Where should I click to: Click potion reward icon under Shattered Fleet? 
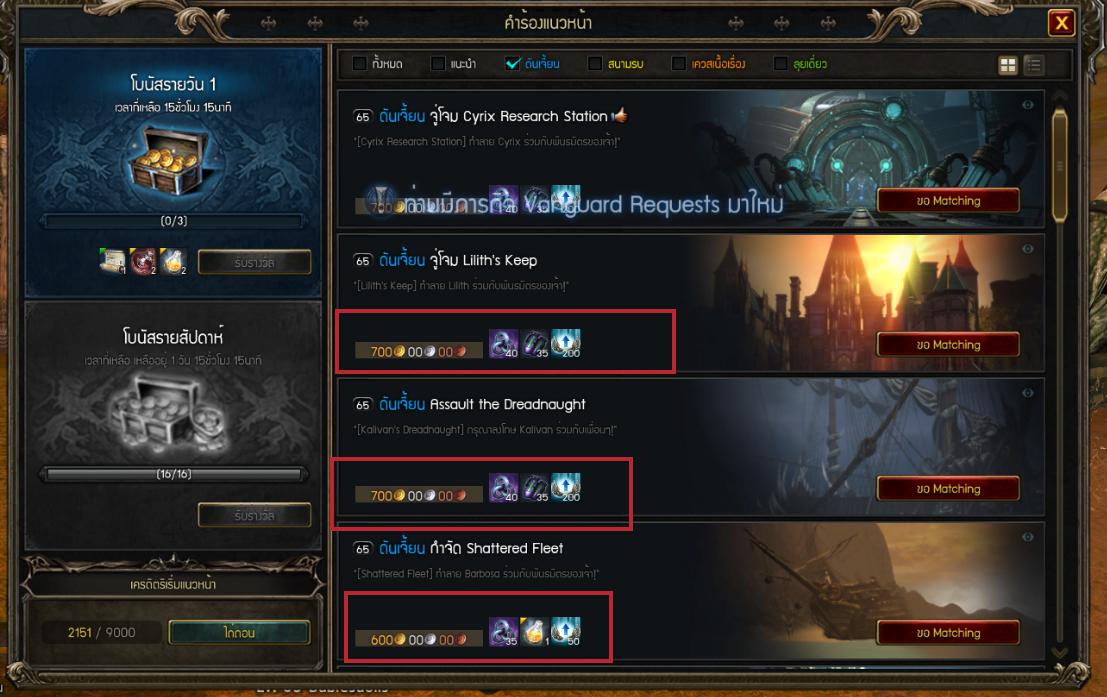(534, 631)
